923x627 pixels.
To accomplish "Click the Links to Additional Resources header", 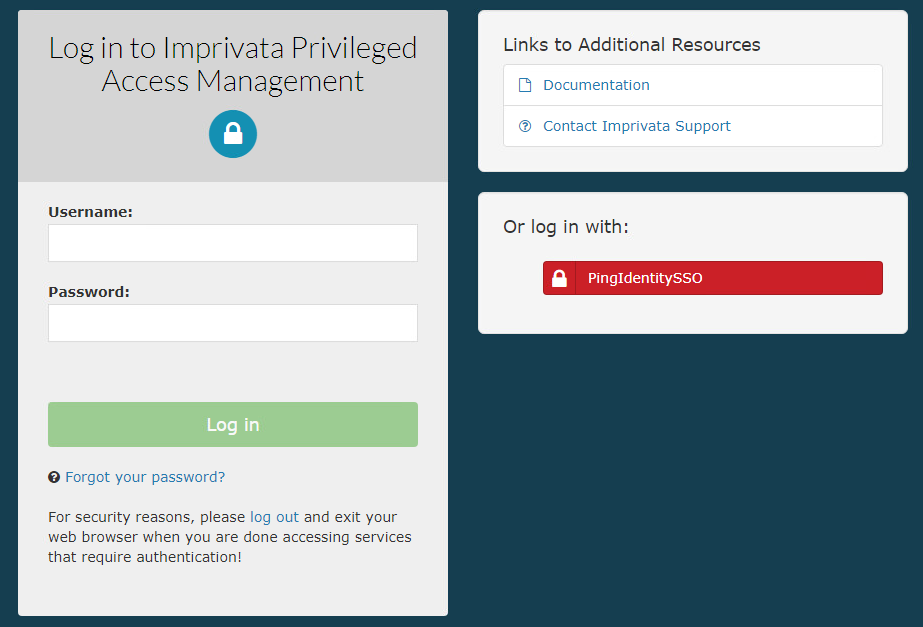I will [631, 44].
